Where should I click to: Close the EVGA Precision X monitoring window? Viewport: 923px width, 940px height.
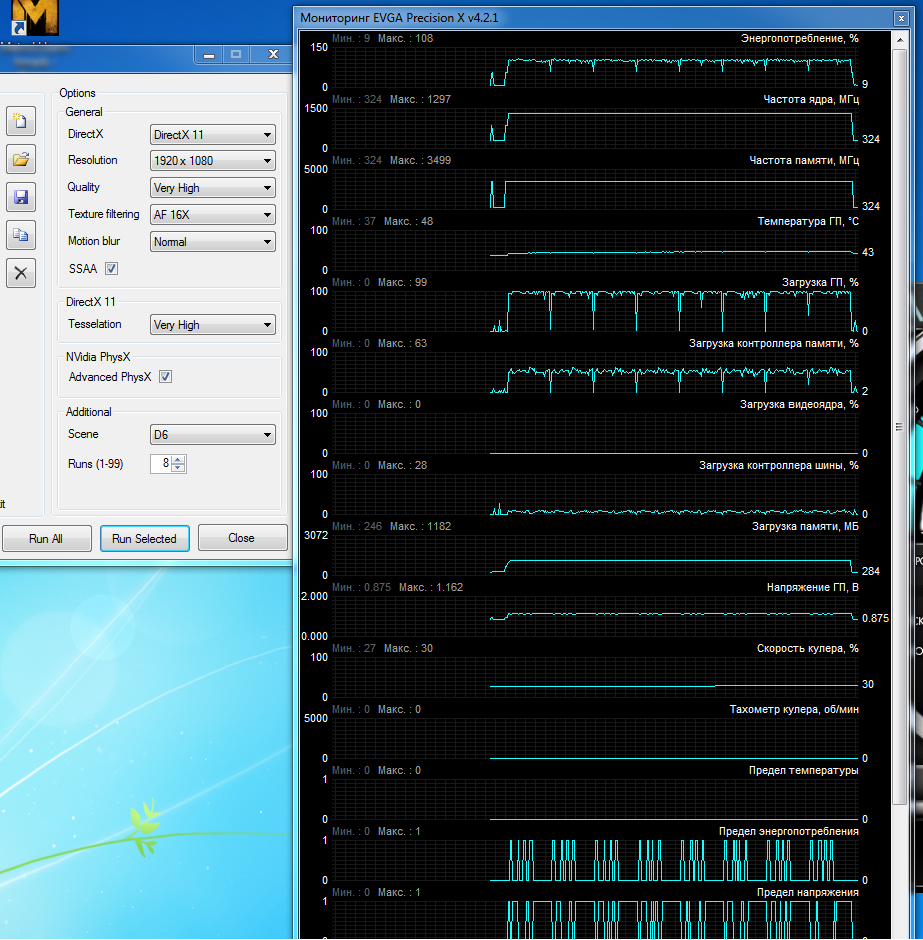pyautogui.click(x=901, y=19)
